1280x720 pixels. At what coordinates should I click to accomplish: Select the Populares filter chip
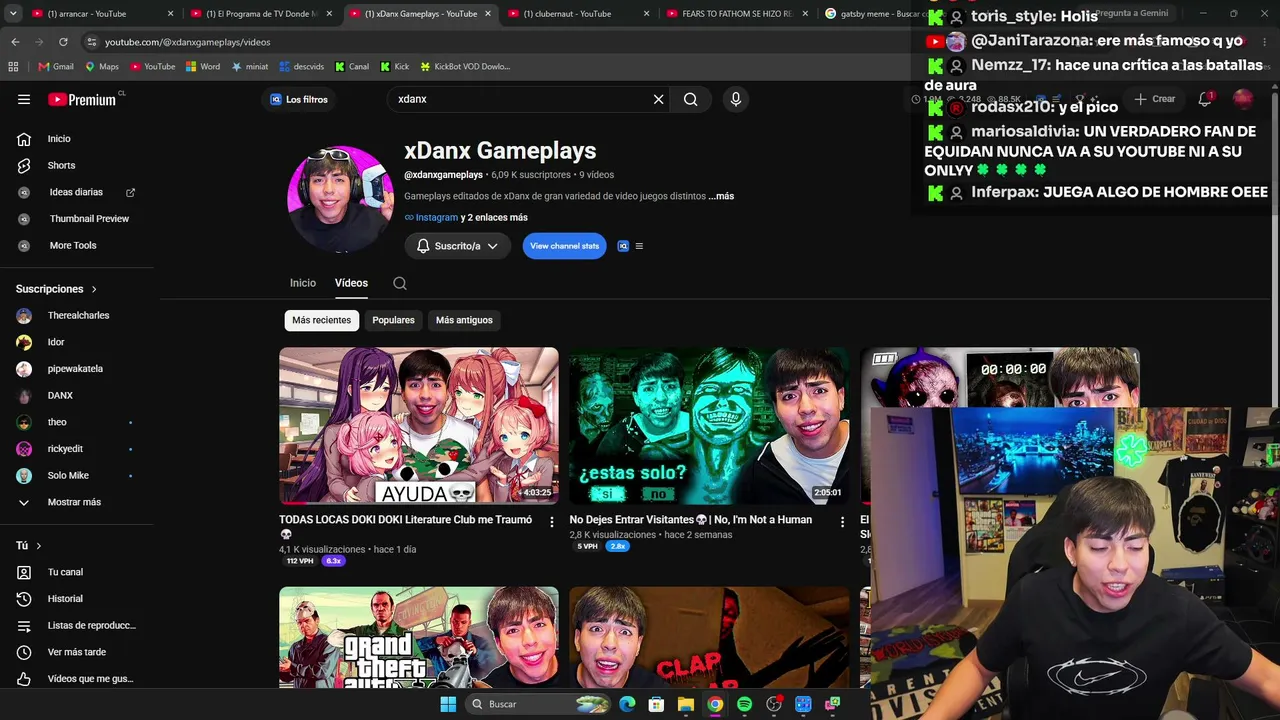tap(393, 320)
